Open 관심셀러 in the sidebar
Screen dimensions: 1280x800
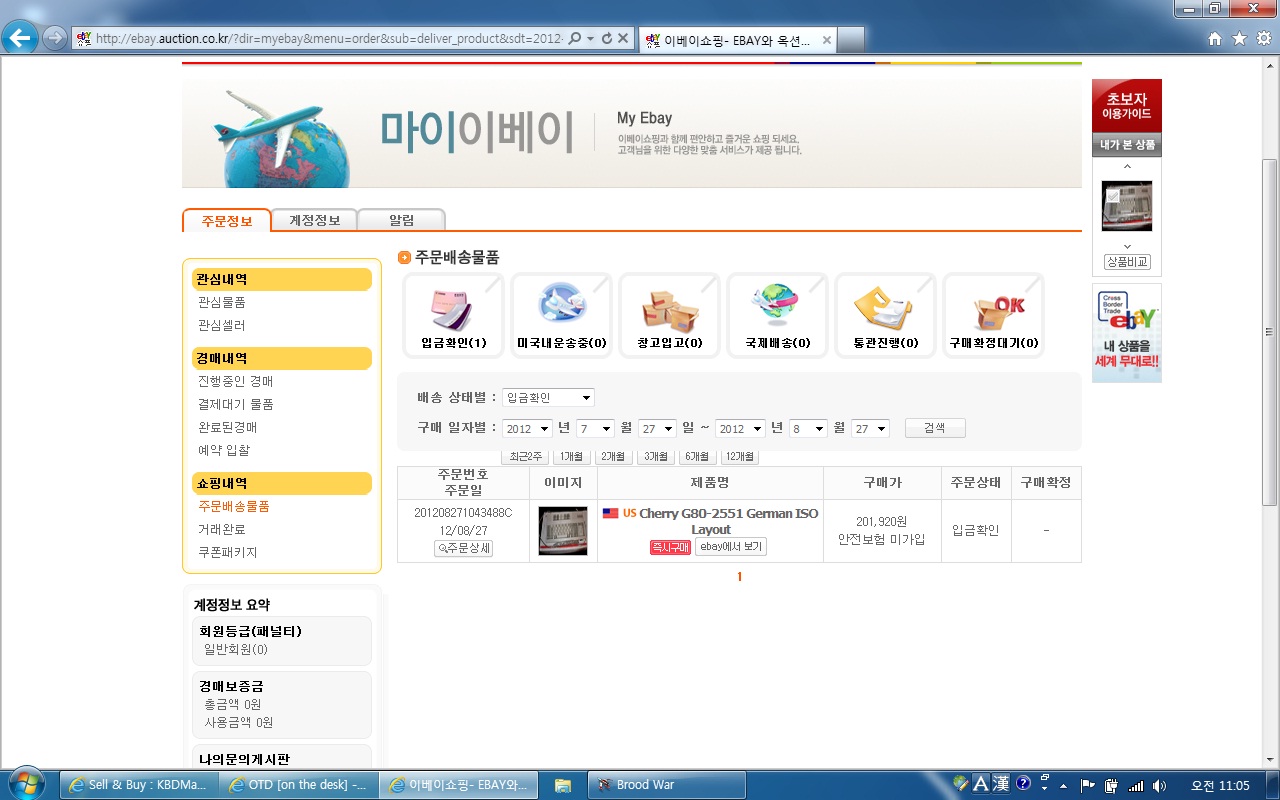click(222, 325)
